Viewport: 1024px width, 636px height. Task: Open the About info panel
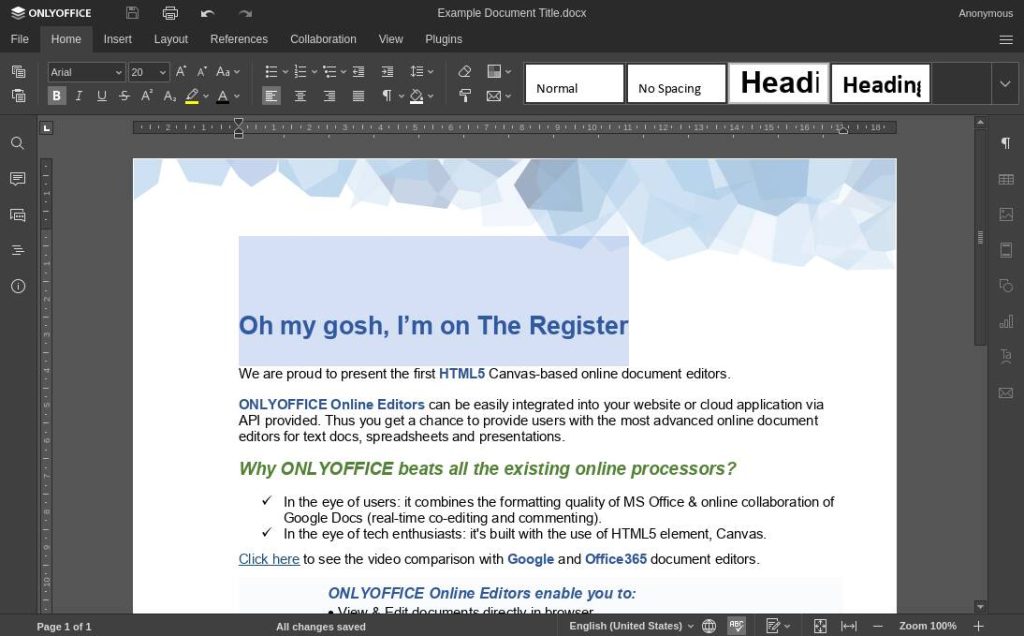[18, 286]
